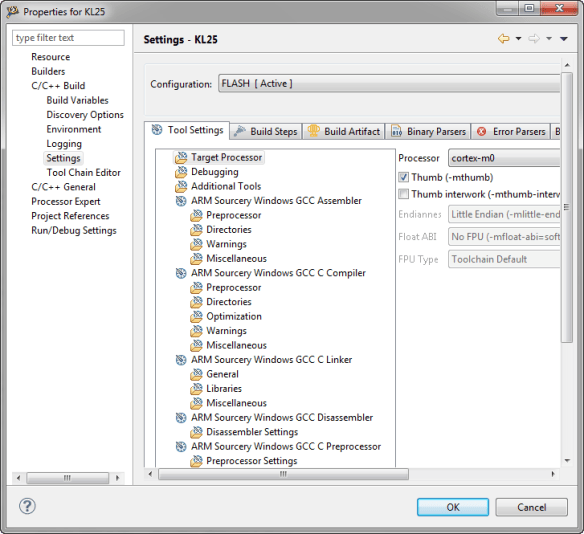Switch to the Build Steps tab
Image resolution: width=584 pixels, height=534 pixels.
coord(266,132)
